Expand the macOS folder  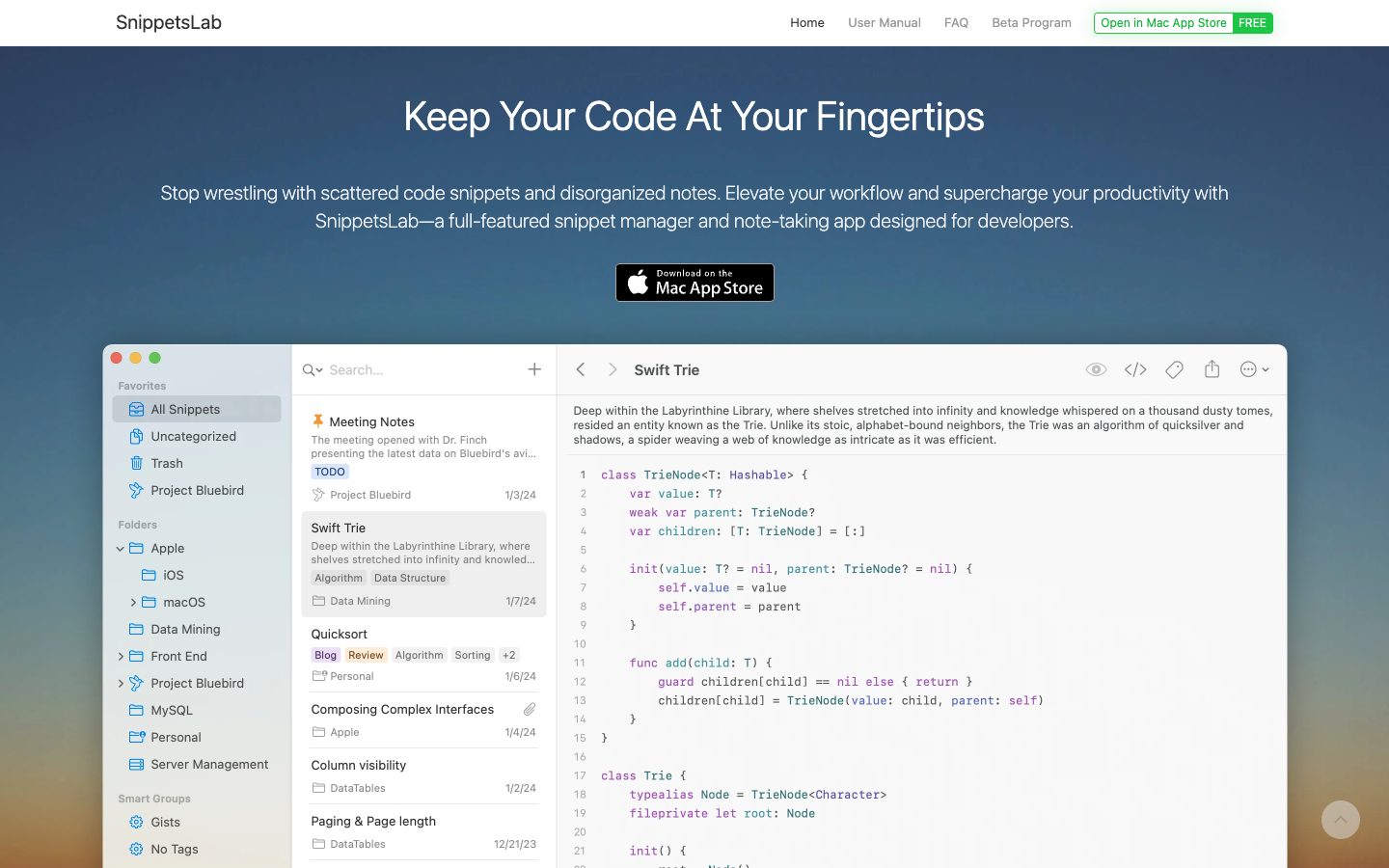(x=133, y=602)
